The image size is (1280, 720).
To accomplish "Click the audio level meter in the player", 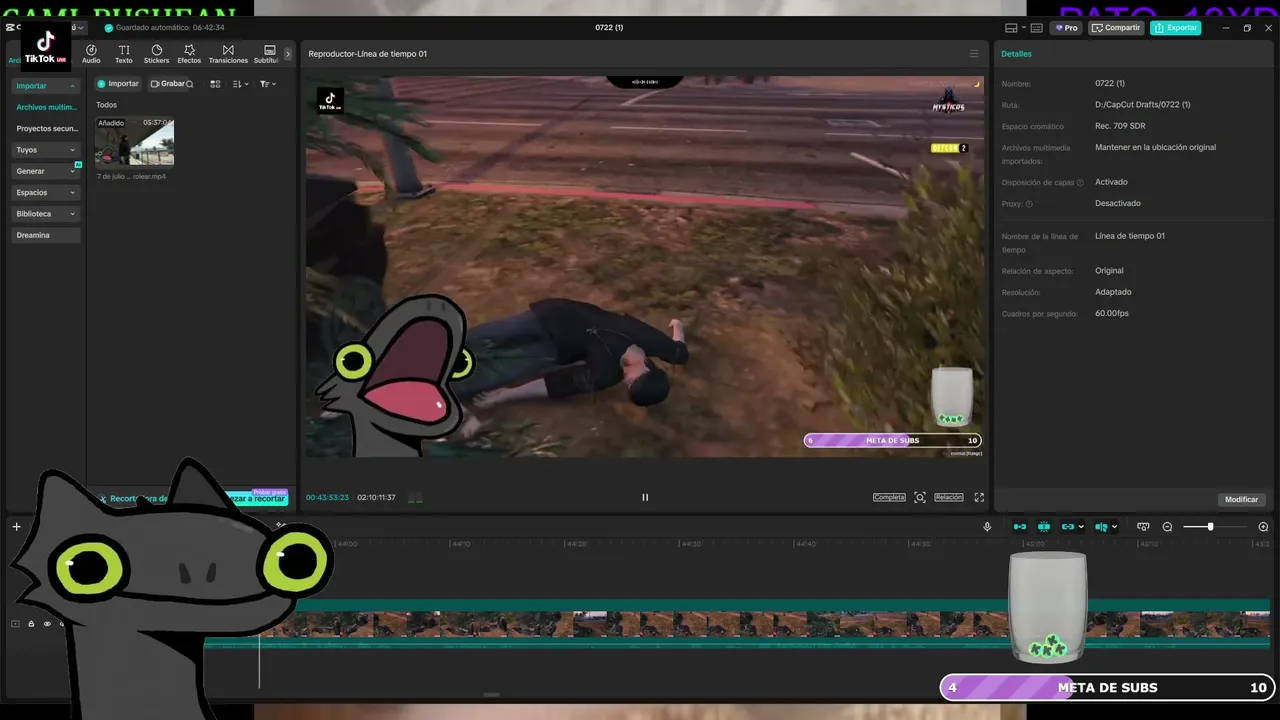I will 415,498.
